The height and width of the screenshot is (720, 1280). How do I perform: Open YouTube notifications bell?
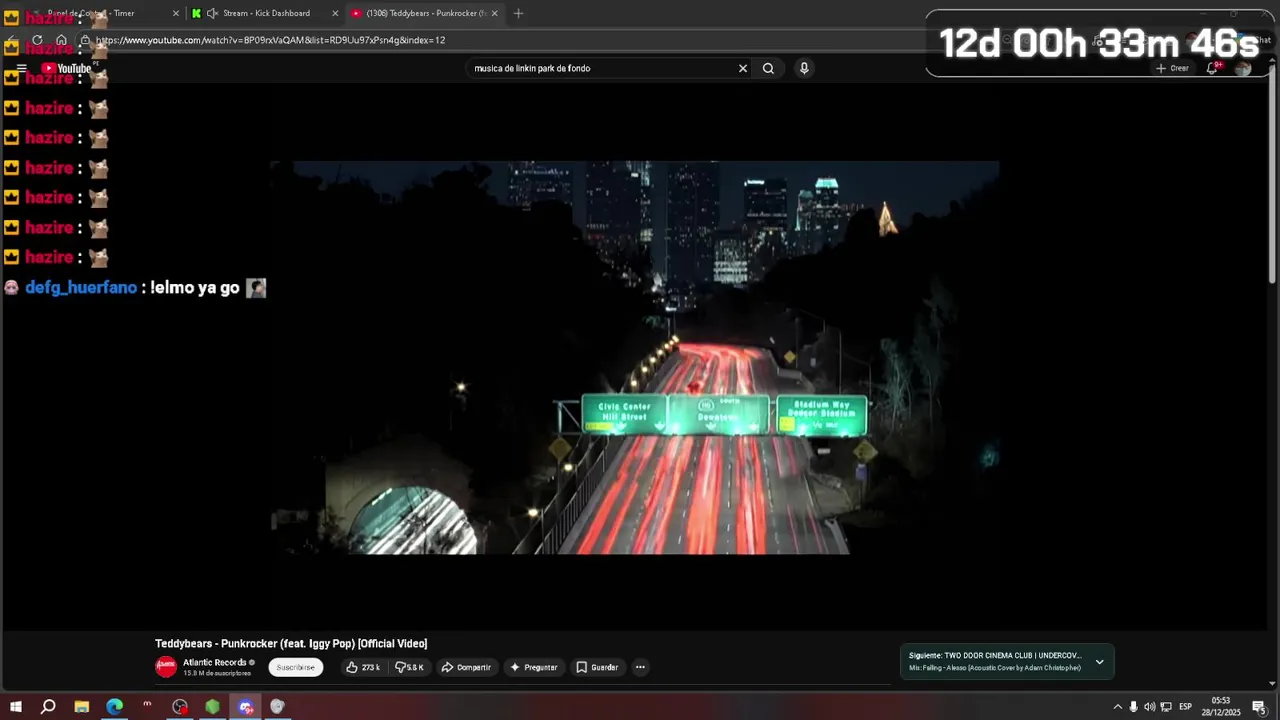pyautogui.click(x=1212, y=68)
